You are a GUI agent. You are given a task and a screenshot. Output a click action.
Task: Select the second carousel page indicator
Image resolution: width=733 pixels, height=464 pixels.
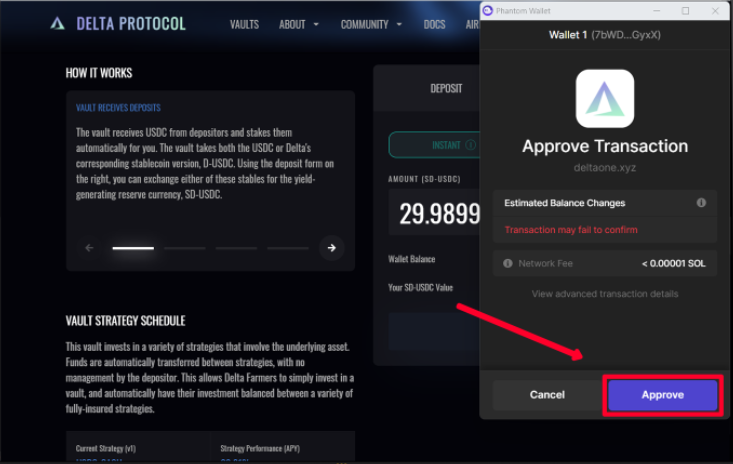185,248
